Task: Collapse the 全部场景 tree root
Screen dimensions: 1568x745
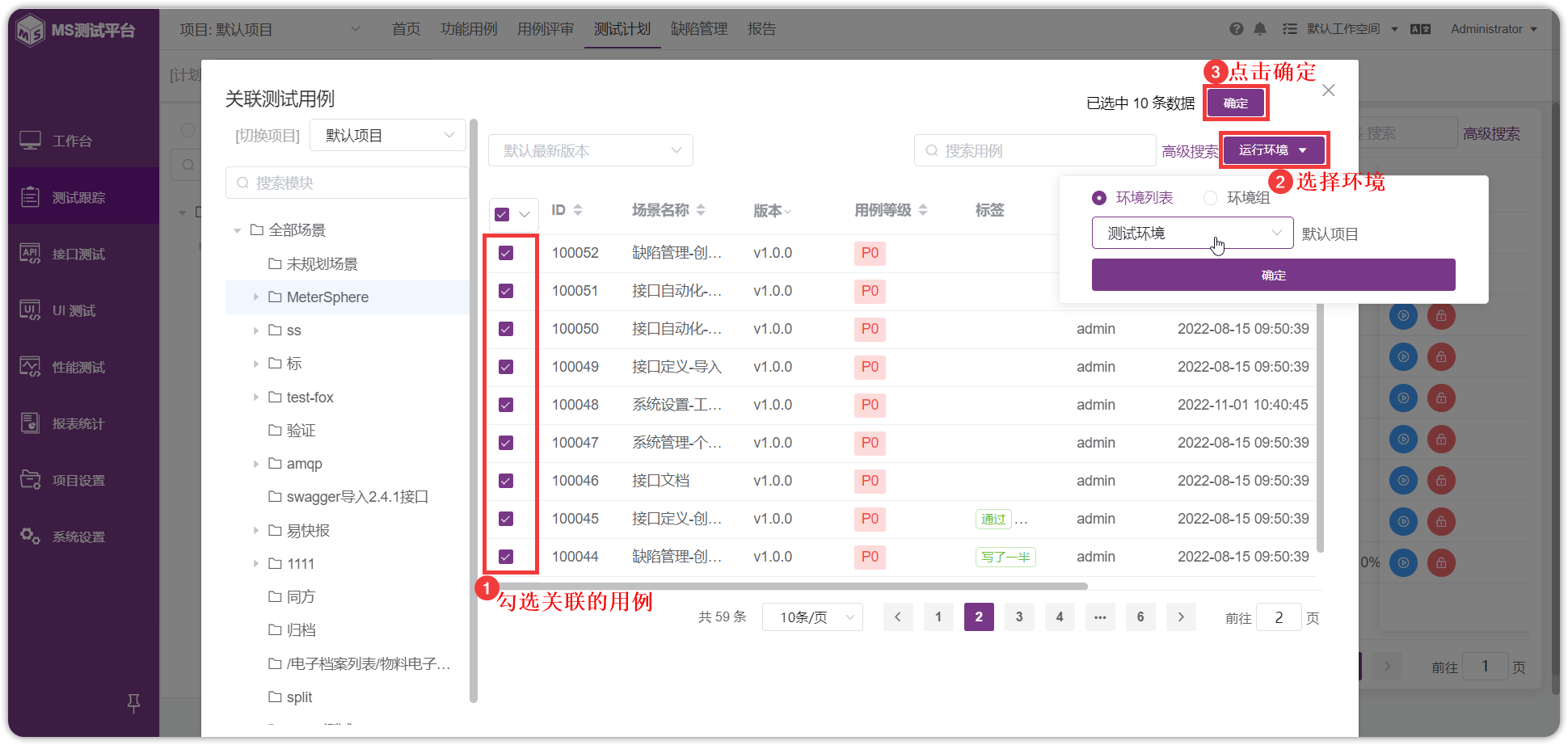Action: [x=237, y=230]
